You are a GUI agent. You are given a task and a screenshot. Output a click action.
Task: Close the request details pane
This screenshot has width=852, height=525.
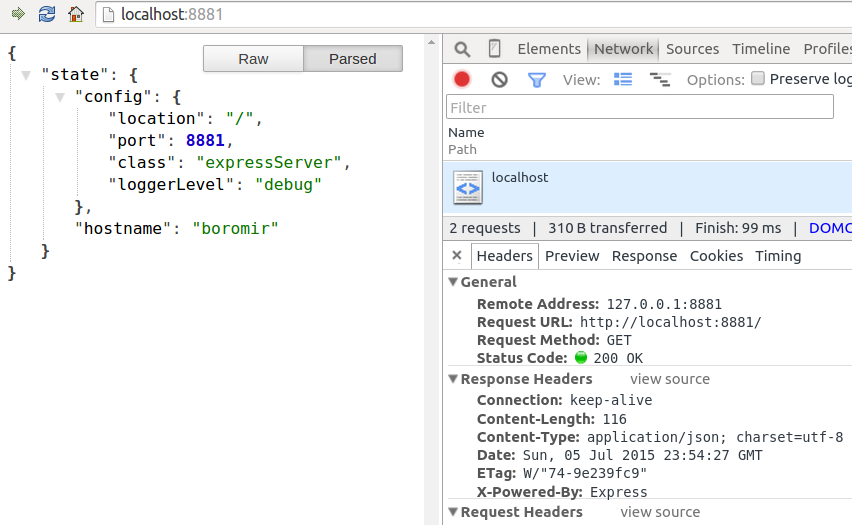457,255
